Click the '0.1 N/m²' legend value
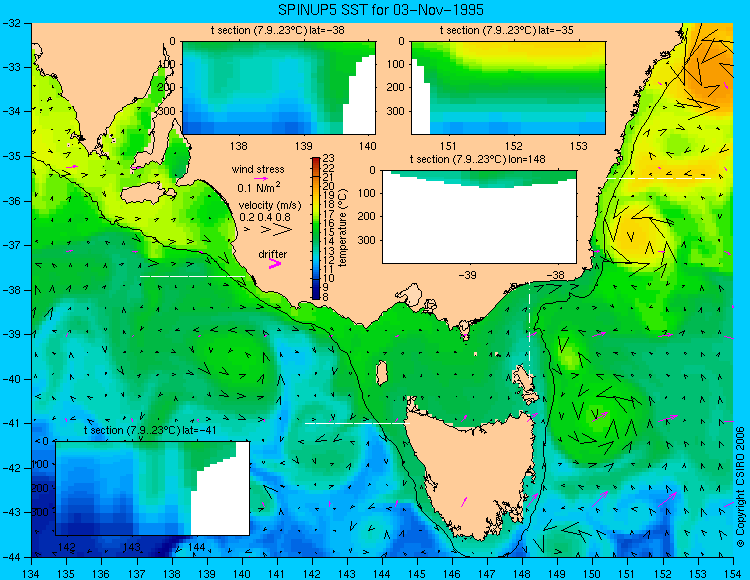 [259, 187]
